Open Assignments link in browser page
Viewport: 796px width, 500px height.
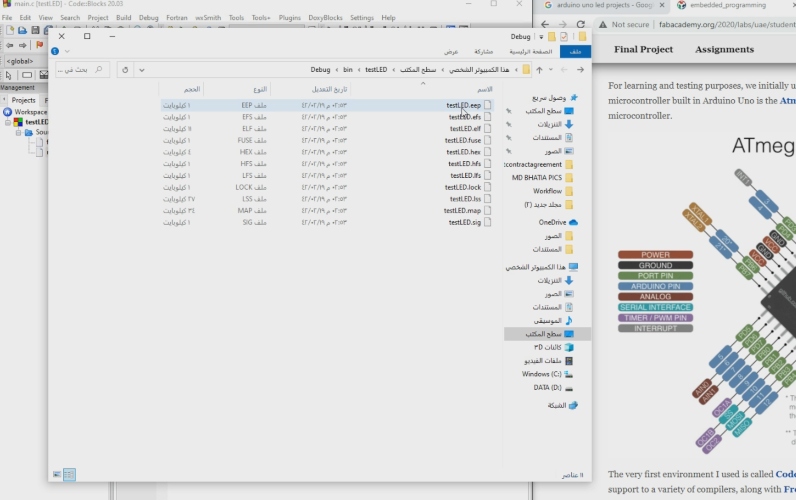point(724,49)
